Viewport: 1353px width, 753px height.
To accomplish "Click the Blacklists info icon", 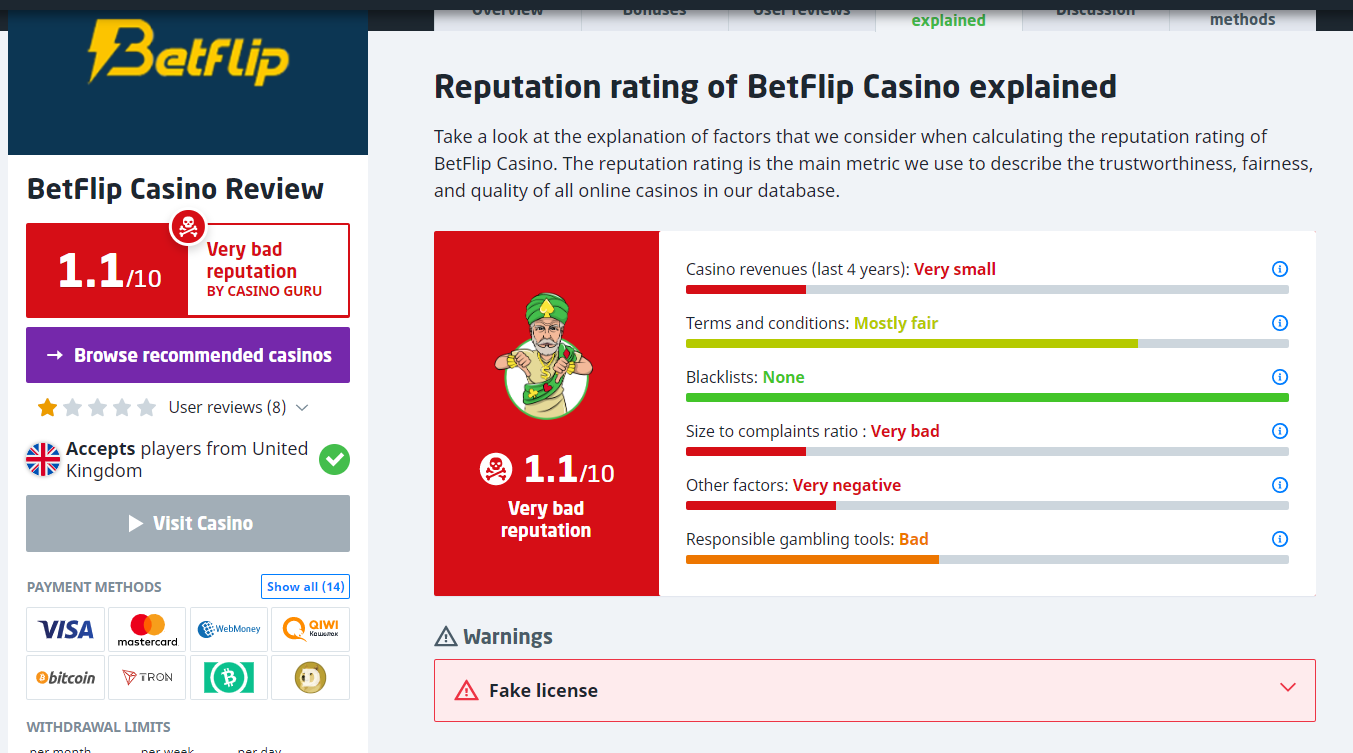I will [1279, 377].
